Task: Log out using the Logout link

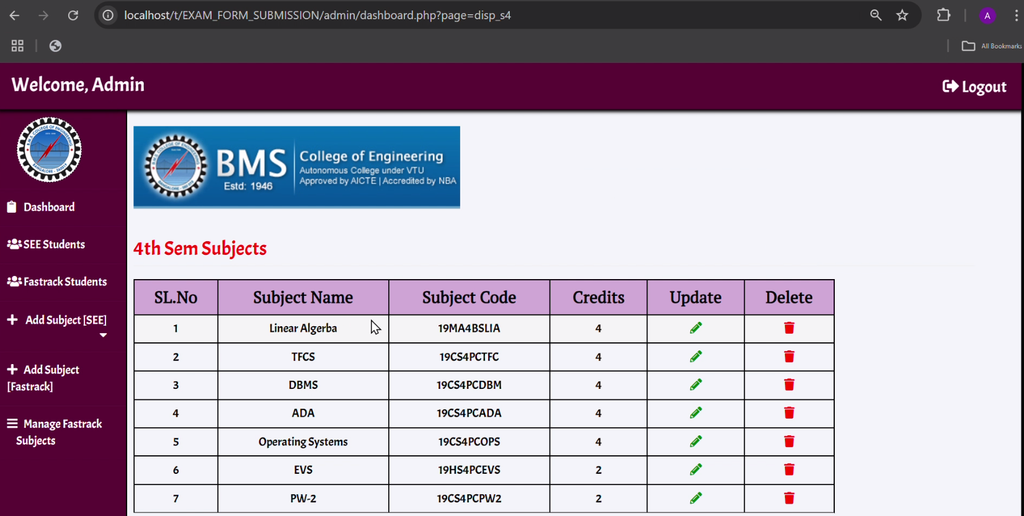Action: point(974,86)
